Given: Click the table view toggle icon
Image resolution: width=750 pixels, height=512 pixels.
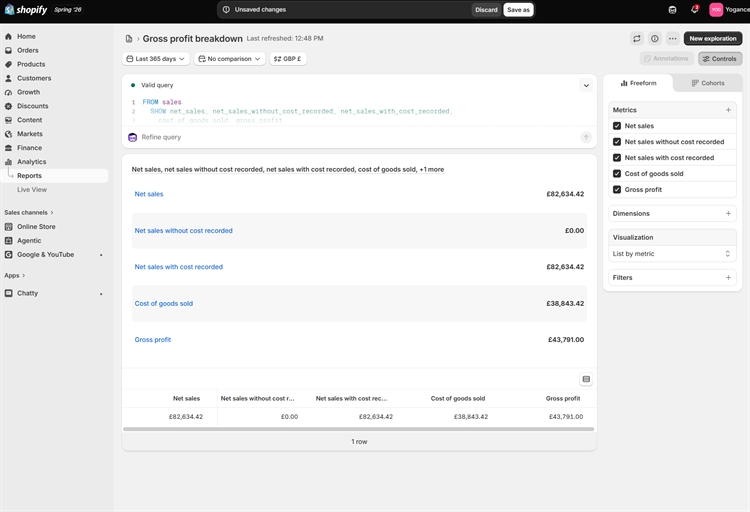Looking at the screenshot, I should [586, 379].
